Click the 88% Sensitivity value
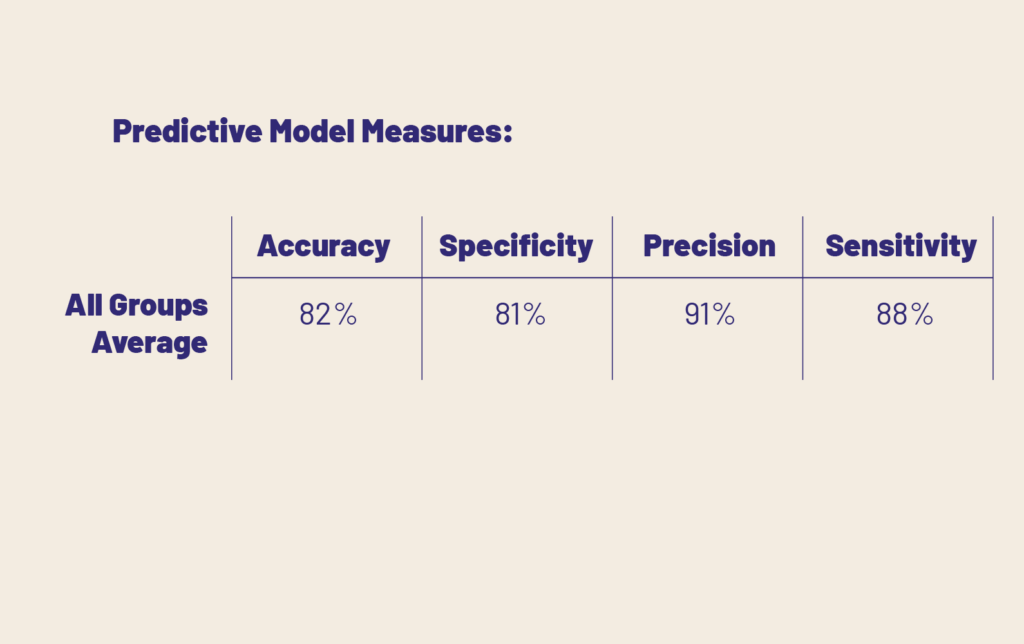1024x644 pixels. [x=905, y=315]
